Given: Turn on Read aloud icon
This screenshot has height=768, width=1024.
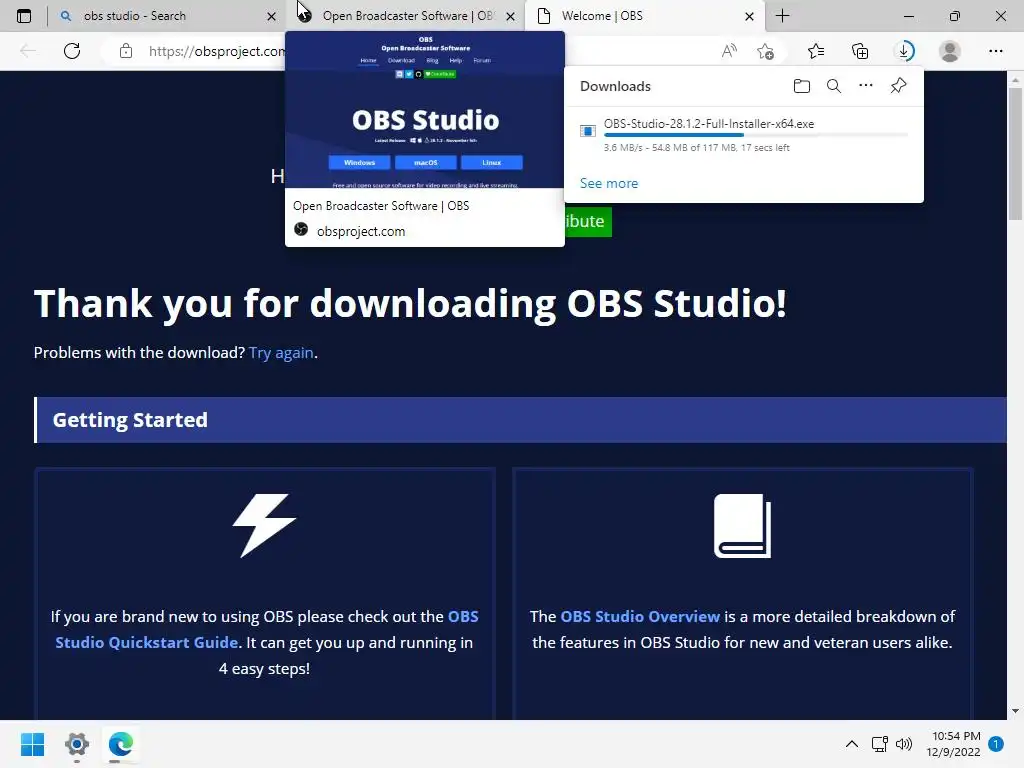Looking at the screenshot, I should (x=729, y=51).
